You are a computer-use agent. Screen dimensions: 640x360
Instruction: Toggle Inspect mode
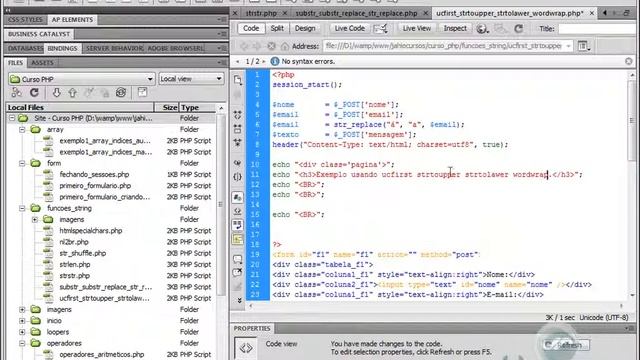455,28
